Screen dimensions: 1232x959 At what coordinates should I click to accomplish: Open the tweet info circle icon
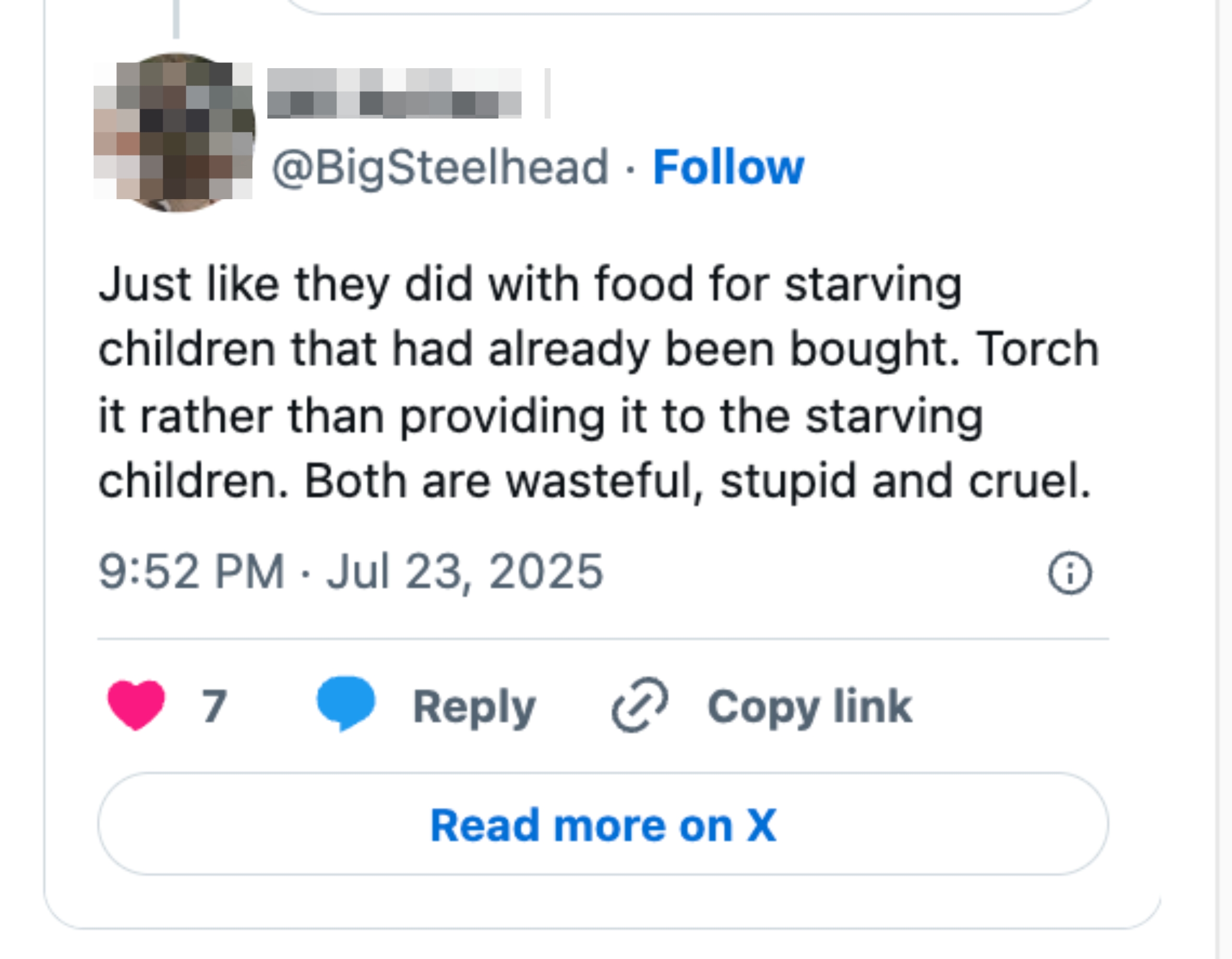[x=1069, y=573]
